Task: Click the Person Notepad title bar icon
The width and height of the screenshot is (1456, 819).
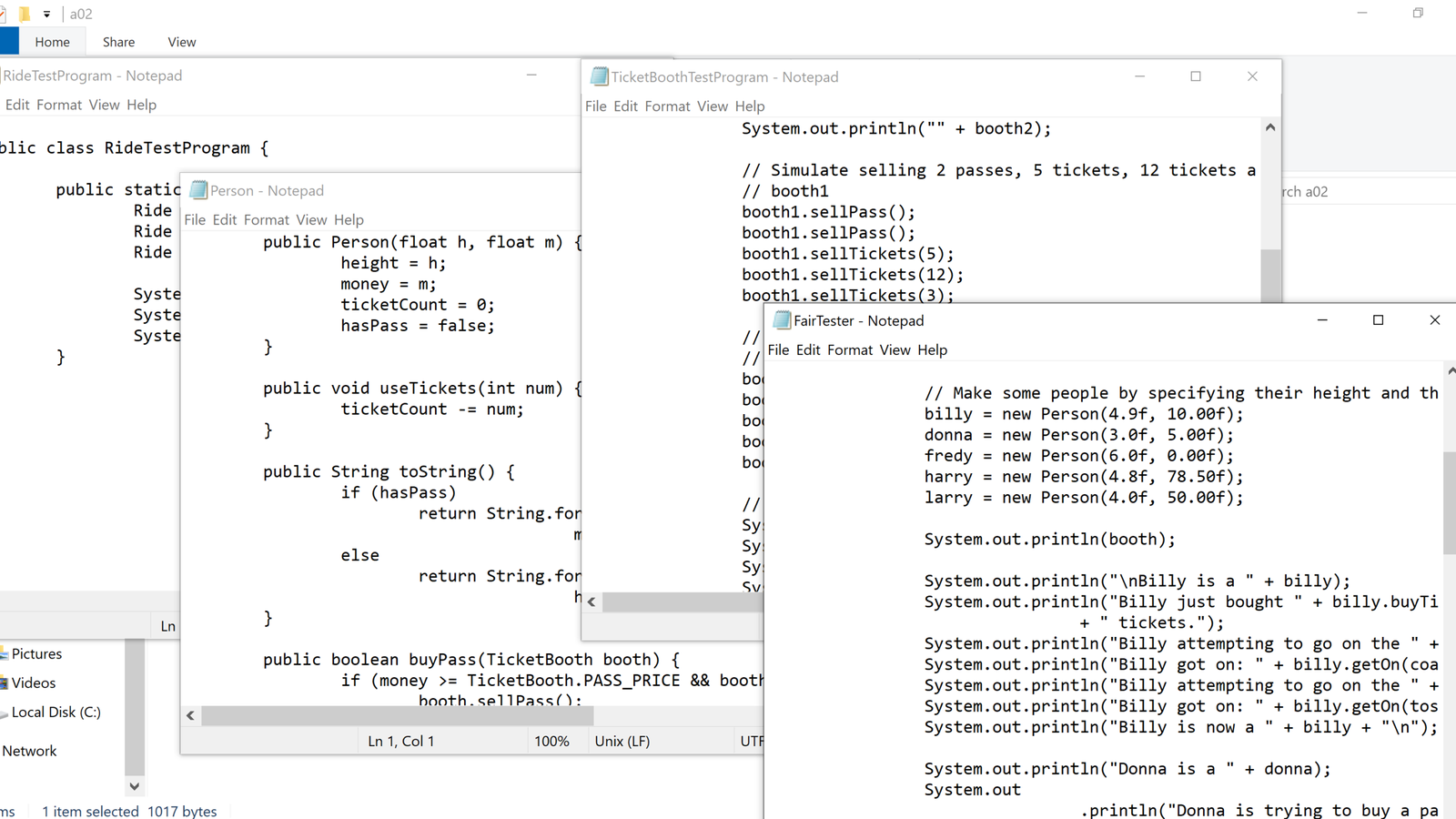Action: pyautogui.click(x=197, y=190)
